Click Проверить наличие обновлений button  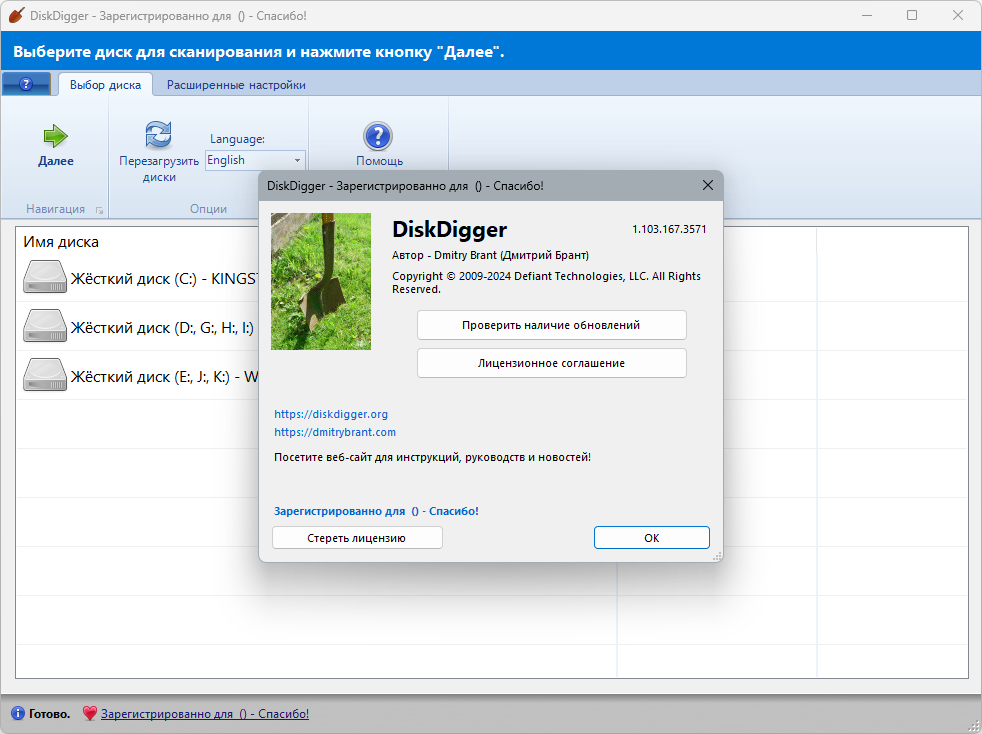pos(552,325)
